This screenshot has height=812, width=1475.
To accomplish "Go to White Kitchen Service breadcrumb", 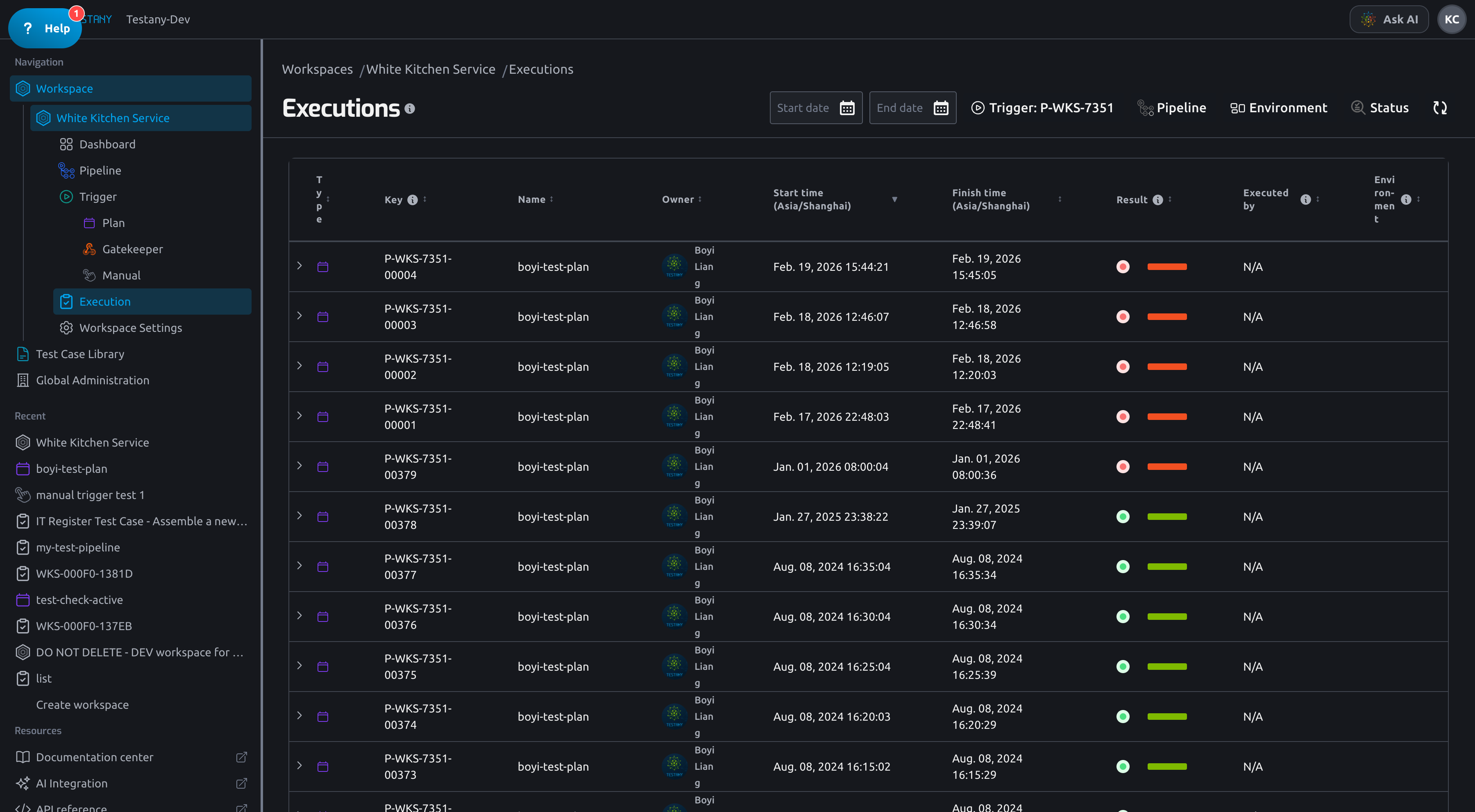I will click(x=431, y=69).
